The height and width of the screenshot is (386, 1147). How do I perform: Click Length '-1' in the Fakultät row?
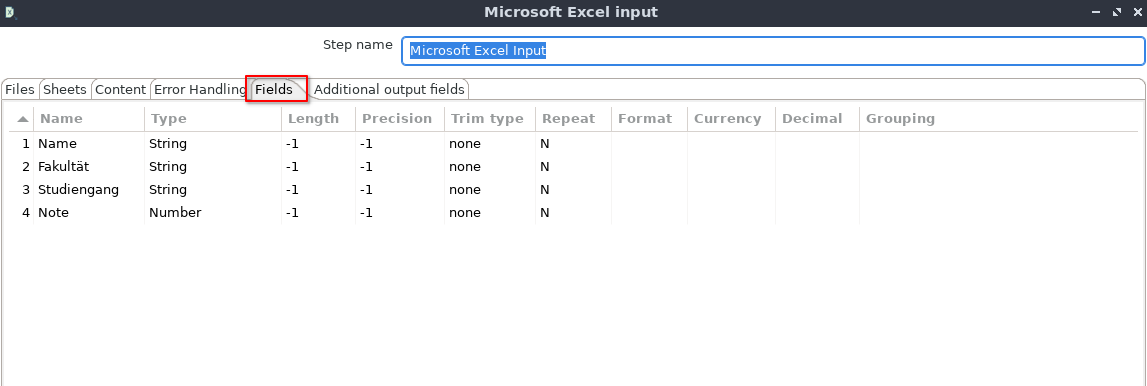pyautogui.click(x=318, y=167)
